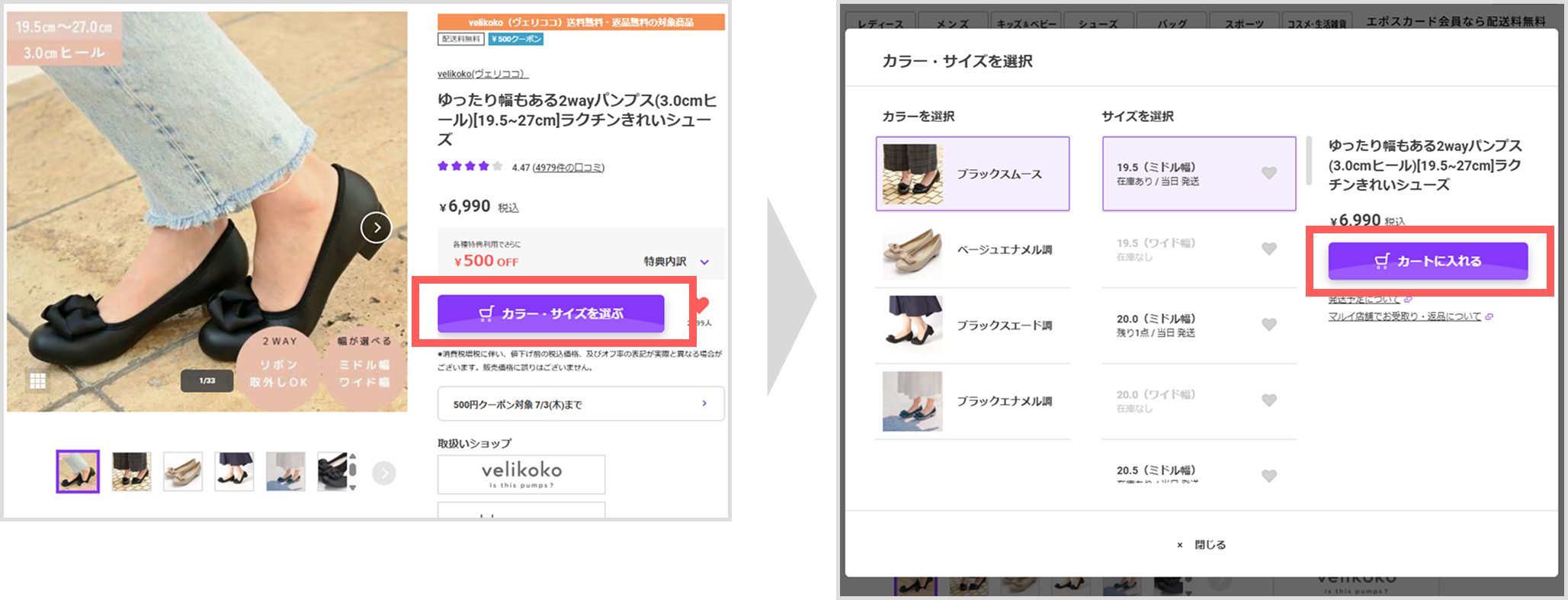Open the レディース category tab
Viewport: 1568px width, 600px height.
coord(880,21)
